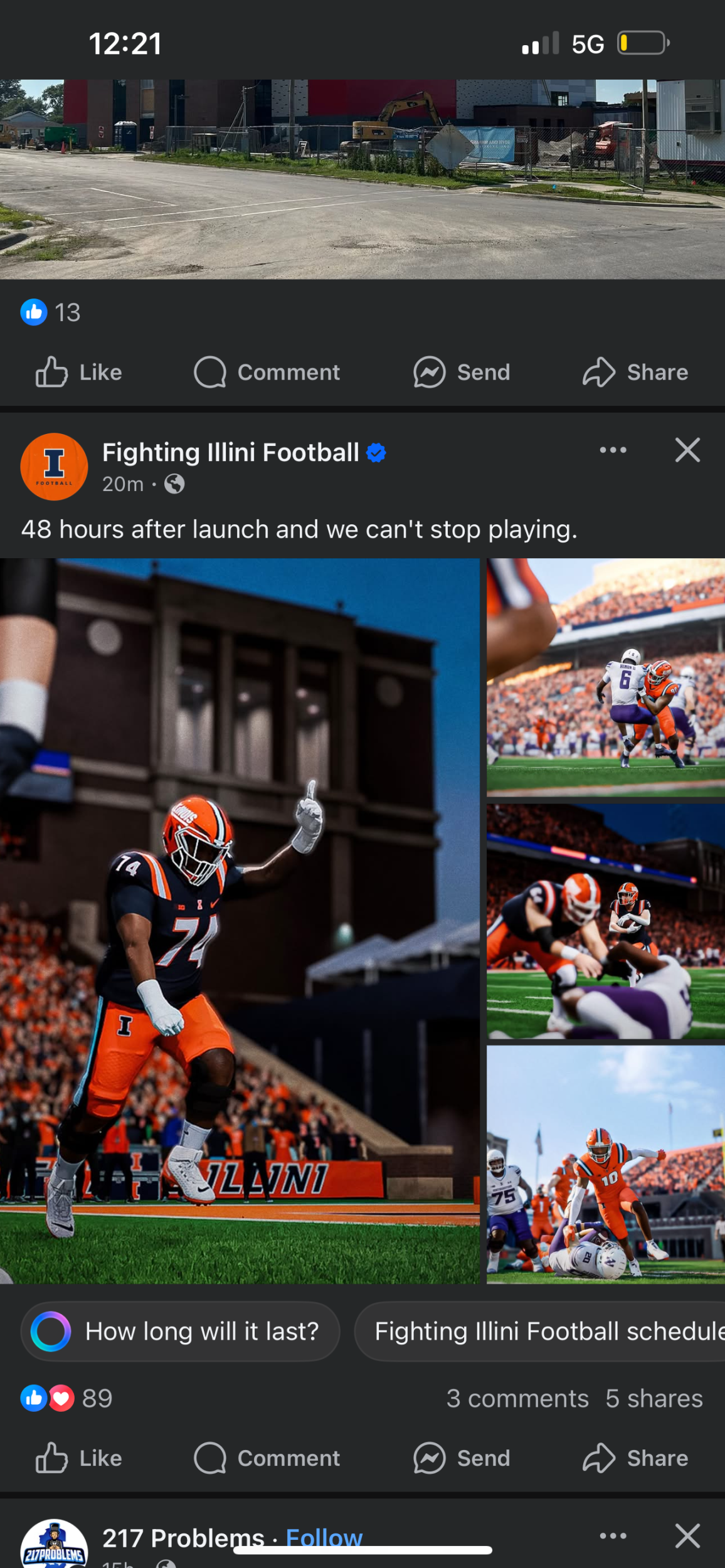Comment on the construction site post
The width and height of the screenshot is (725, 1568).
click(267, 372)
